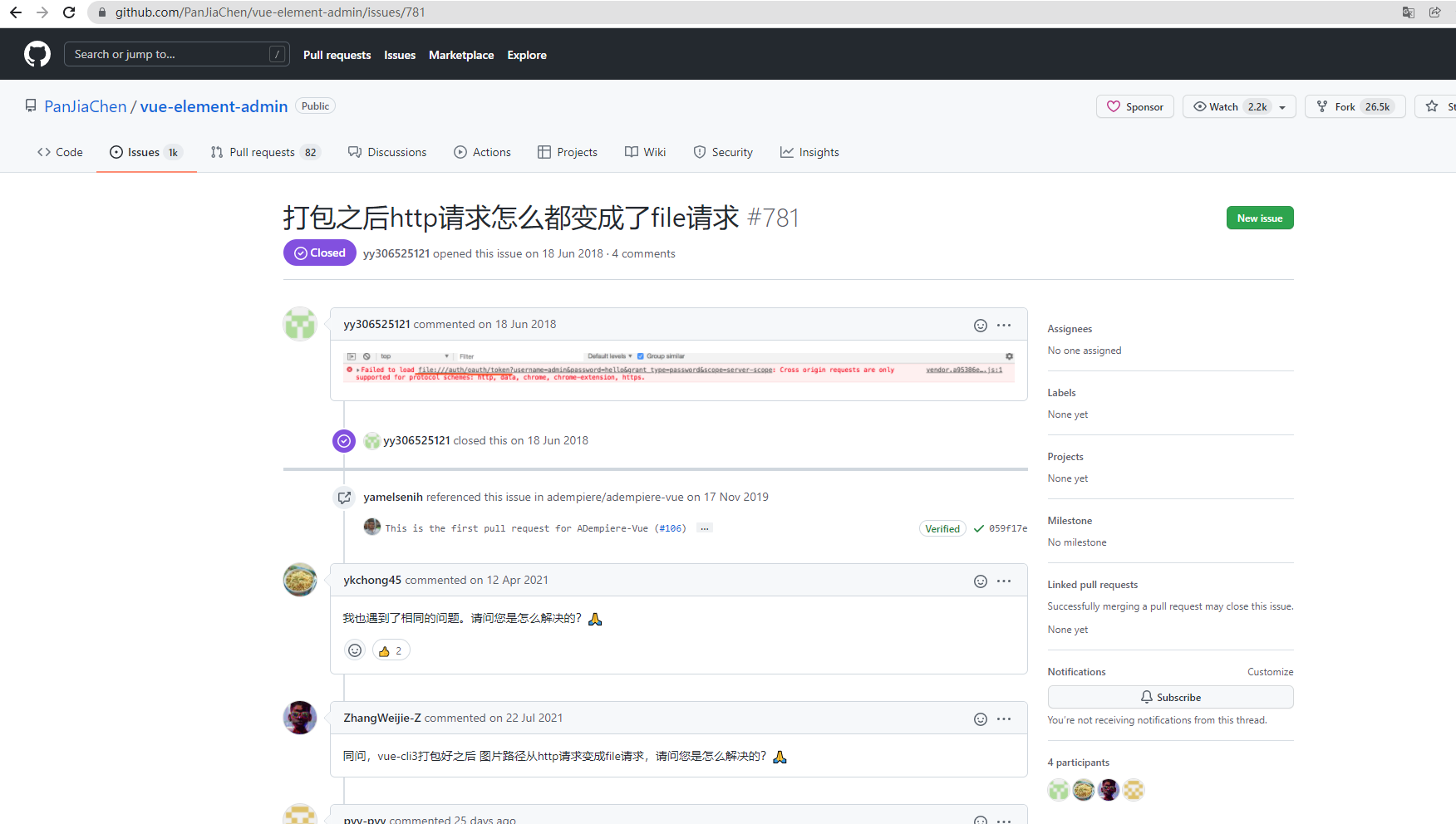Viewport: 1456px width, 824px height.
Task: Open the 059f17e commit hash link
Action: pyautogui.click(x=1008, y=528)
